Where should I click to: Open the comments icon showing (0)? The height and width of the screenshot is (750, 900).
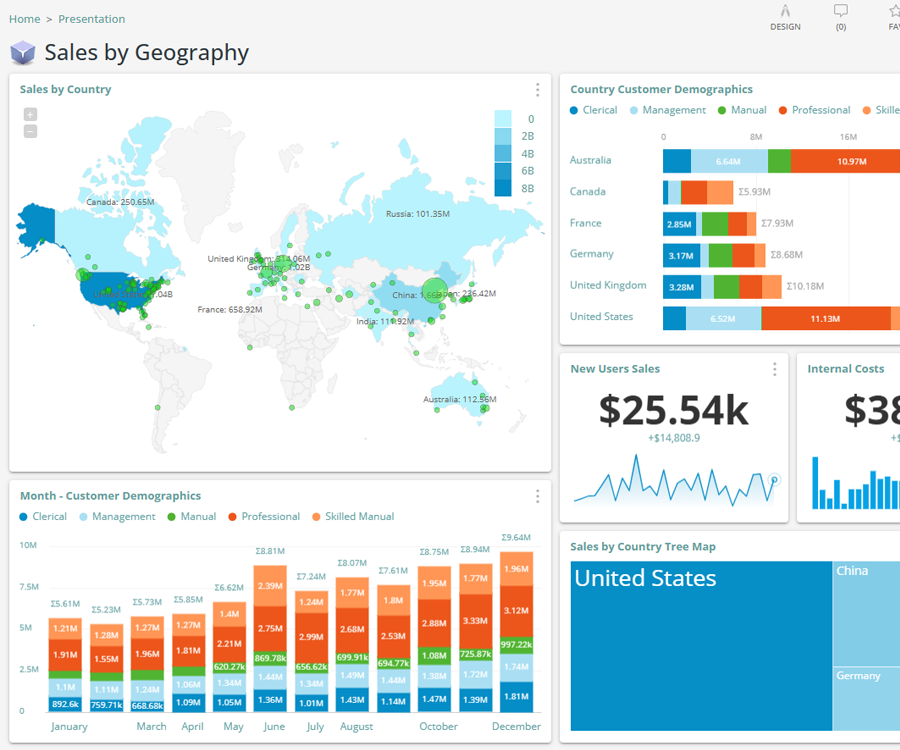click(x=840, y=11)
